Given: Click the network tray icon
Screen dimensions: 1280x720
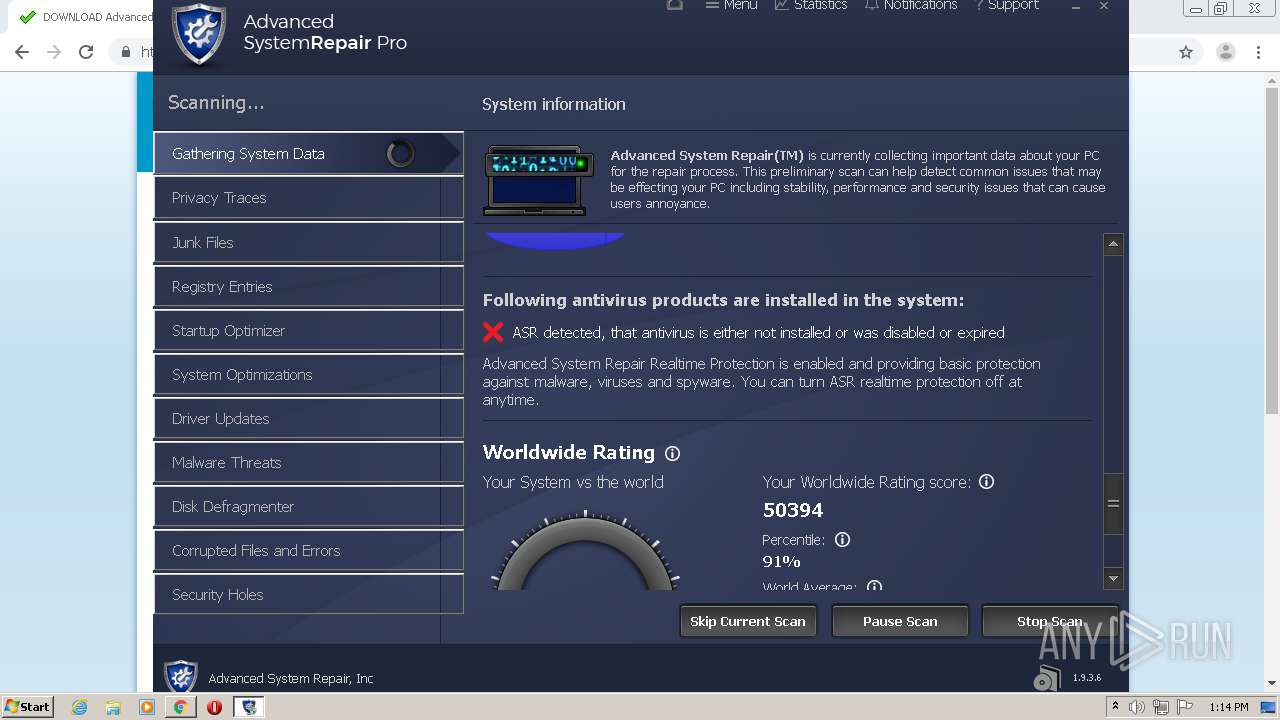Looking at the screenshot, I should click(1161, 707).
